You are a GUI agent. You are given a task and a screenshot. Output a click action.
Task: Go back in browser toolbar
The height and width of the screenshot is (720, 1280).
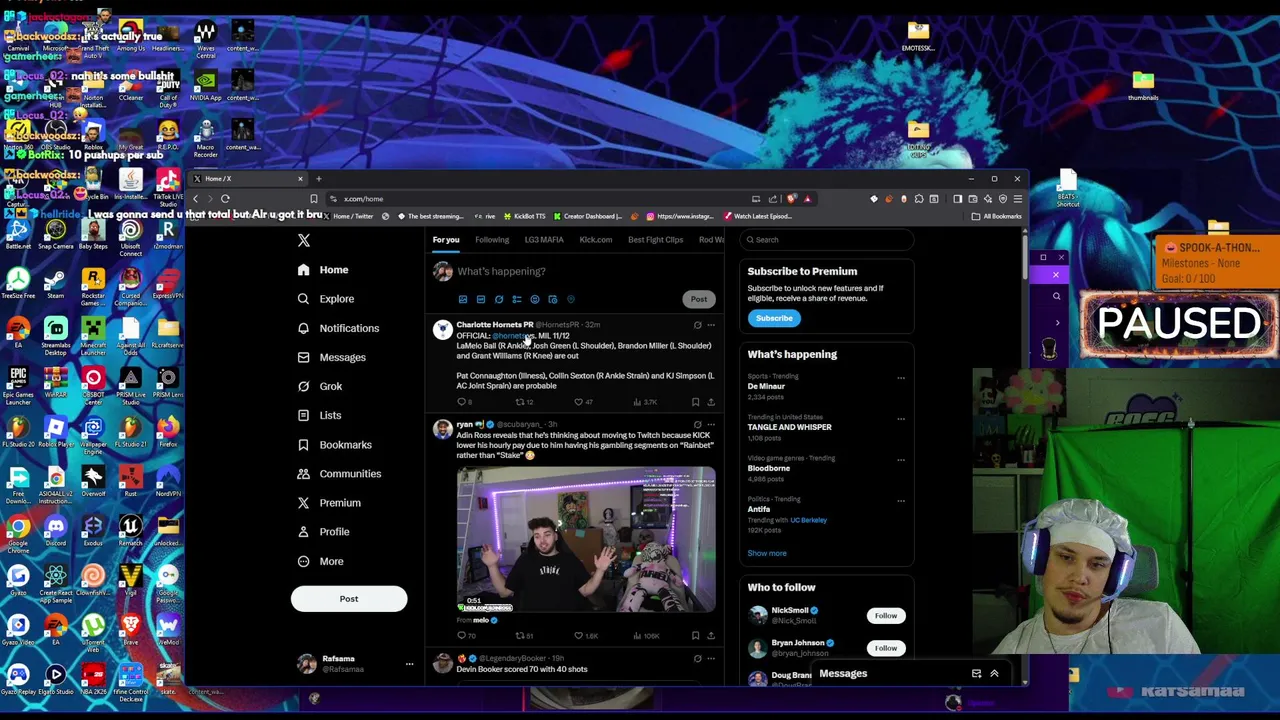pyautogui.click(x=195, y=199)
